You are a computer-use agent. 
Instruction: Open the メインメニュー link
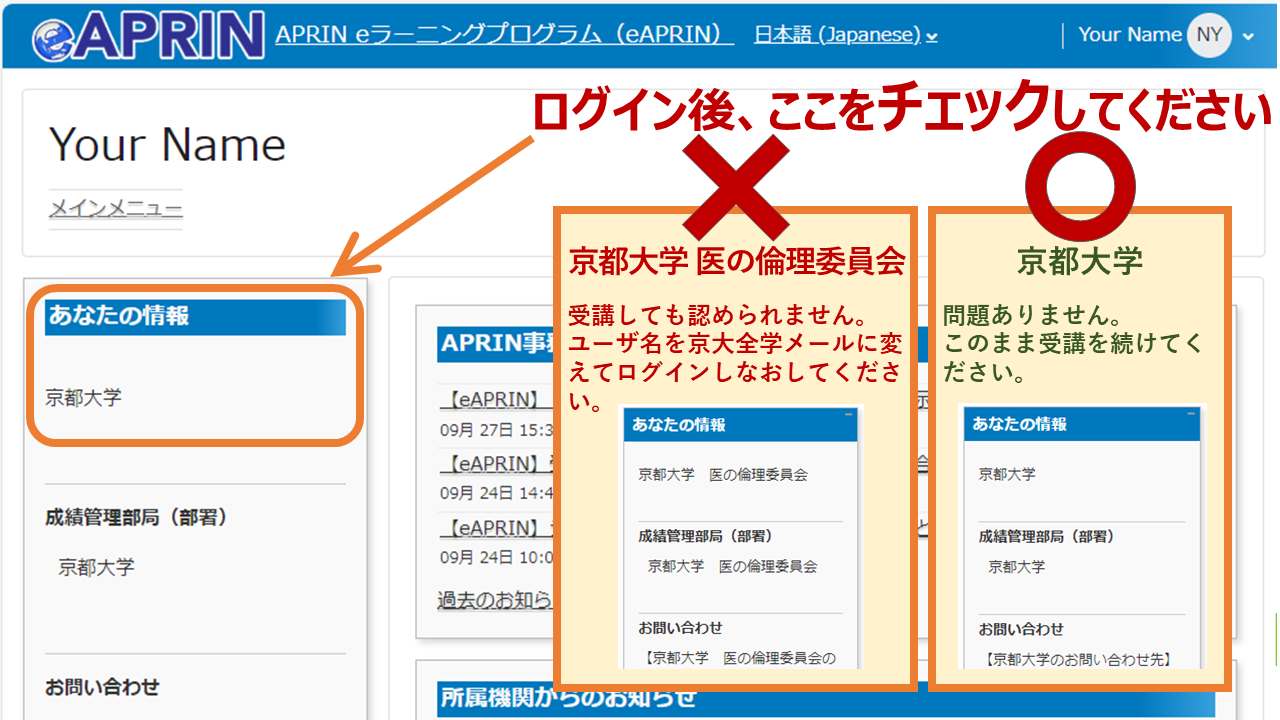[x=116, y=209]
